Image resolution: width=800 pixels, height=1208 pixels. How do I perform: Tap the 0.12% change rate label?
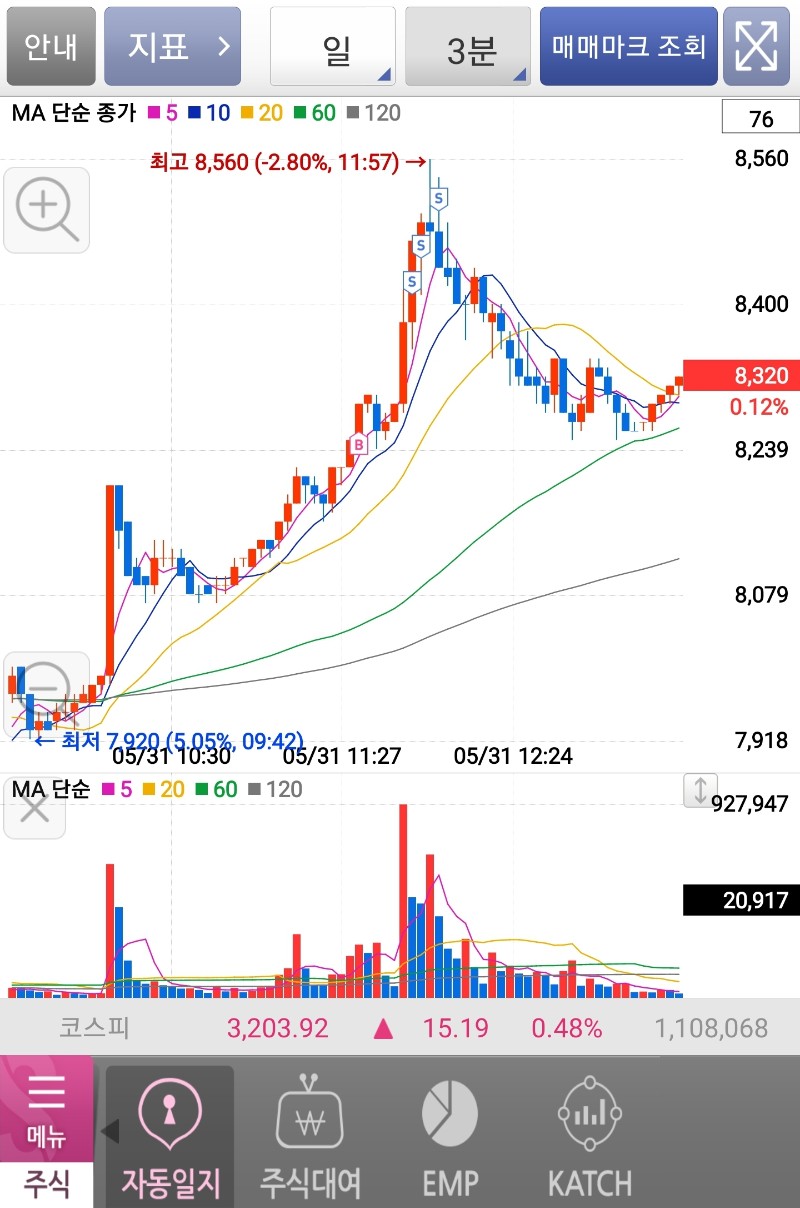[x=758, y=407]
